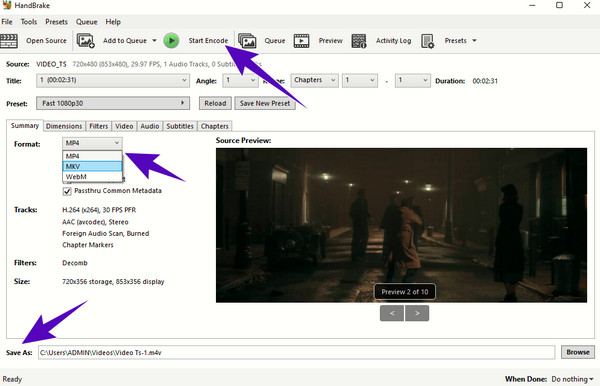Open the Activity Log icon
Image resolution: width=600 pixels, height=386 pixels.
pyautogui.click(x=359, y=41)
